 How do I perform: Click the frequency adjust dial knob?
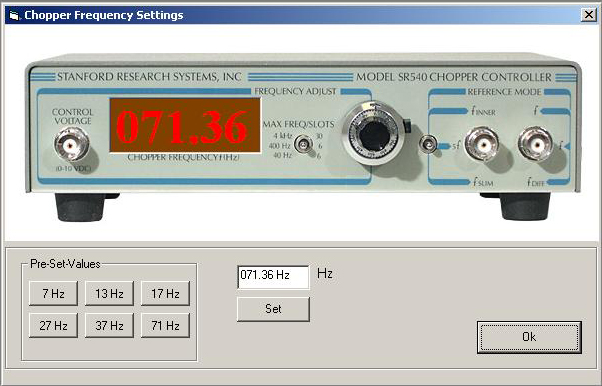click(374, 135)
